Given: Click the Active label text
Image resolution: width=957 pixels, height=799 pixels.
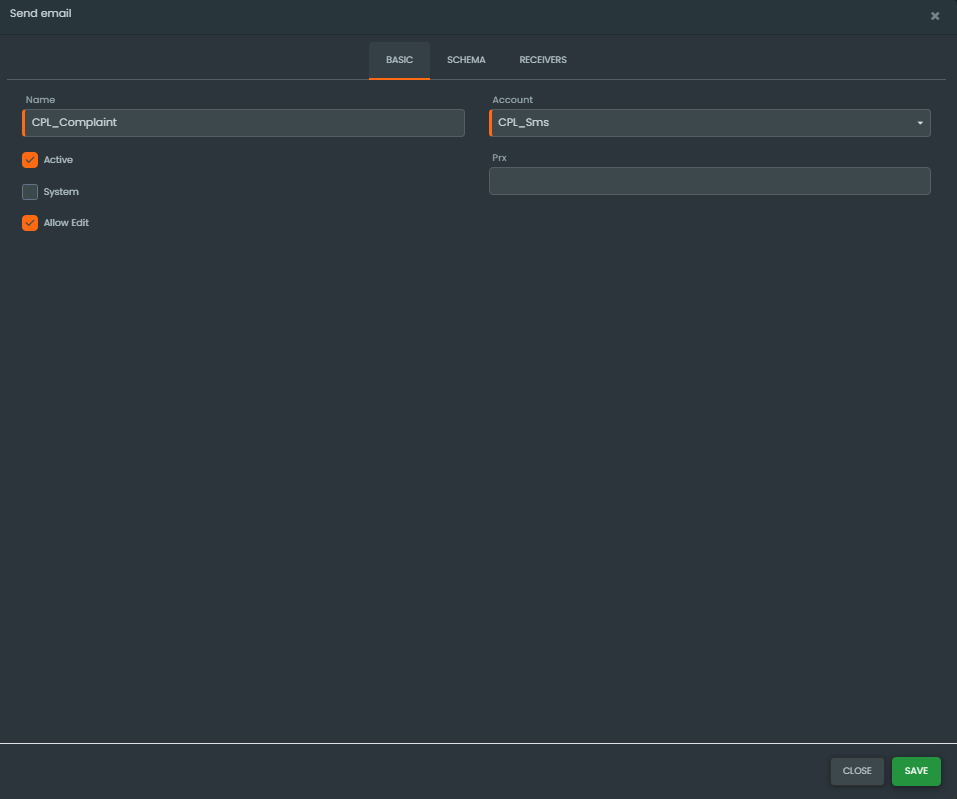Looking at the screenshot, I should pos(58,160).
